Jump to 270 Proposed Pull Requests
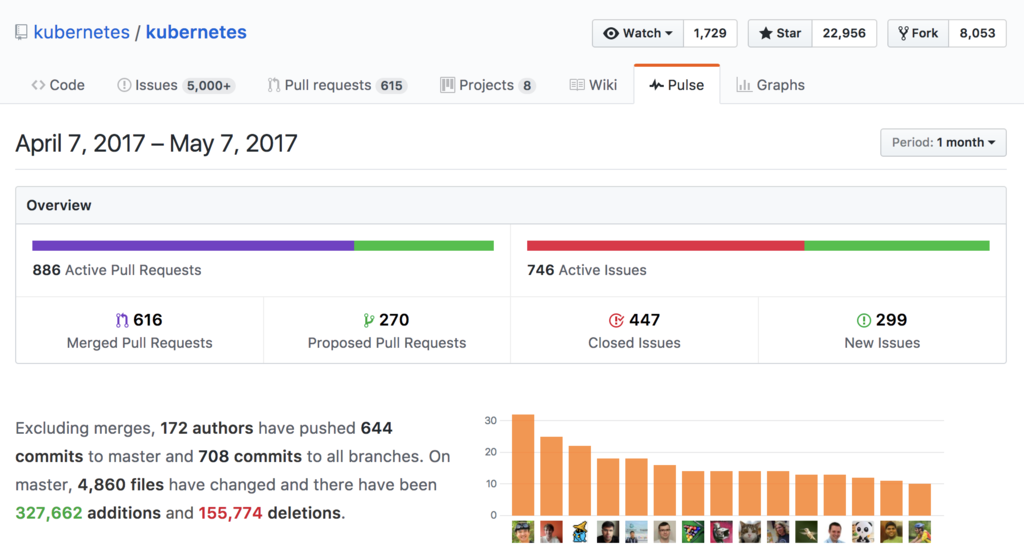 (387, 331)
